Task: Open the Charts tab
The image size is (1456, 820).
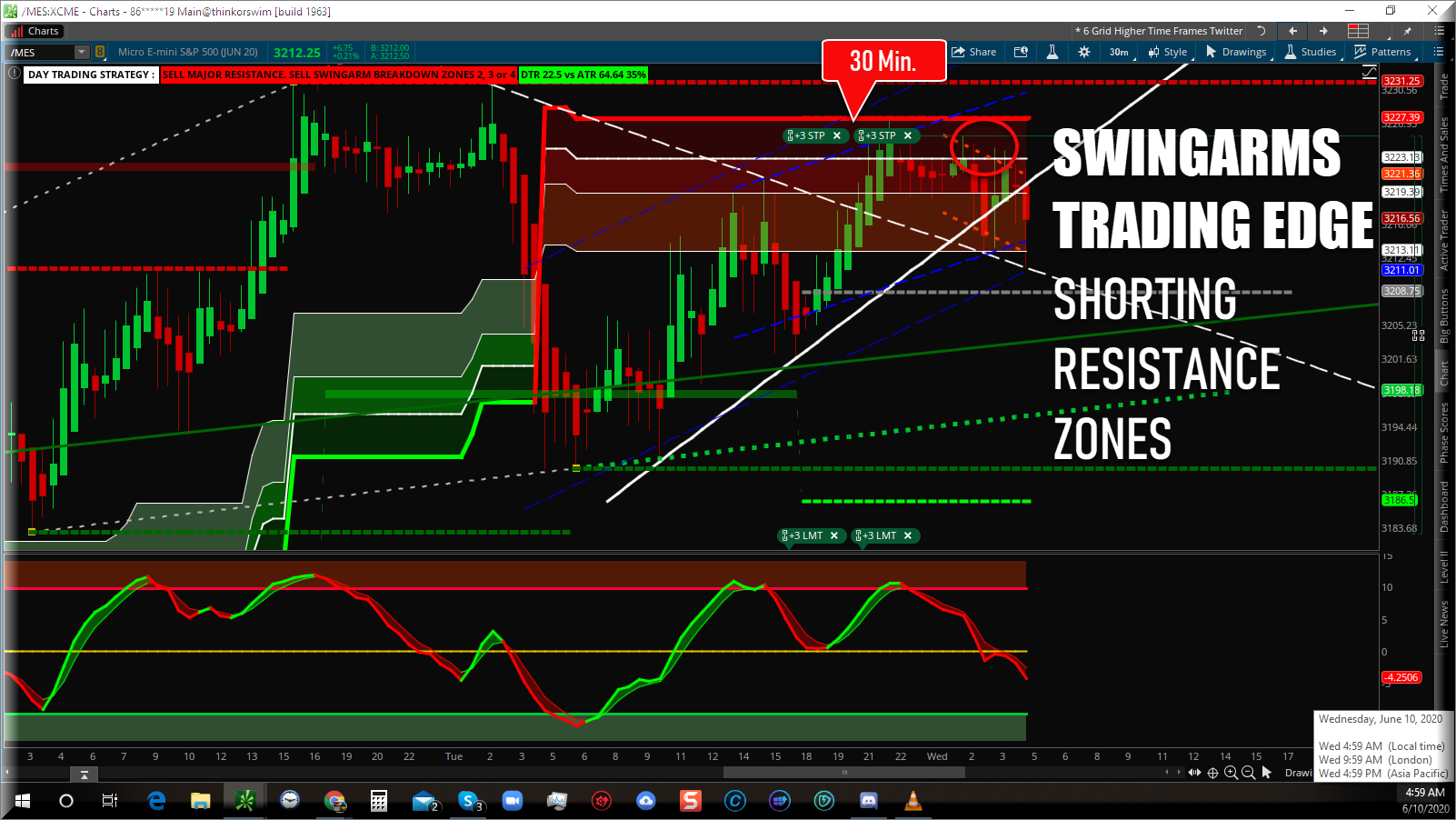Action: [x=35, y=31]
